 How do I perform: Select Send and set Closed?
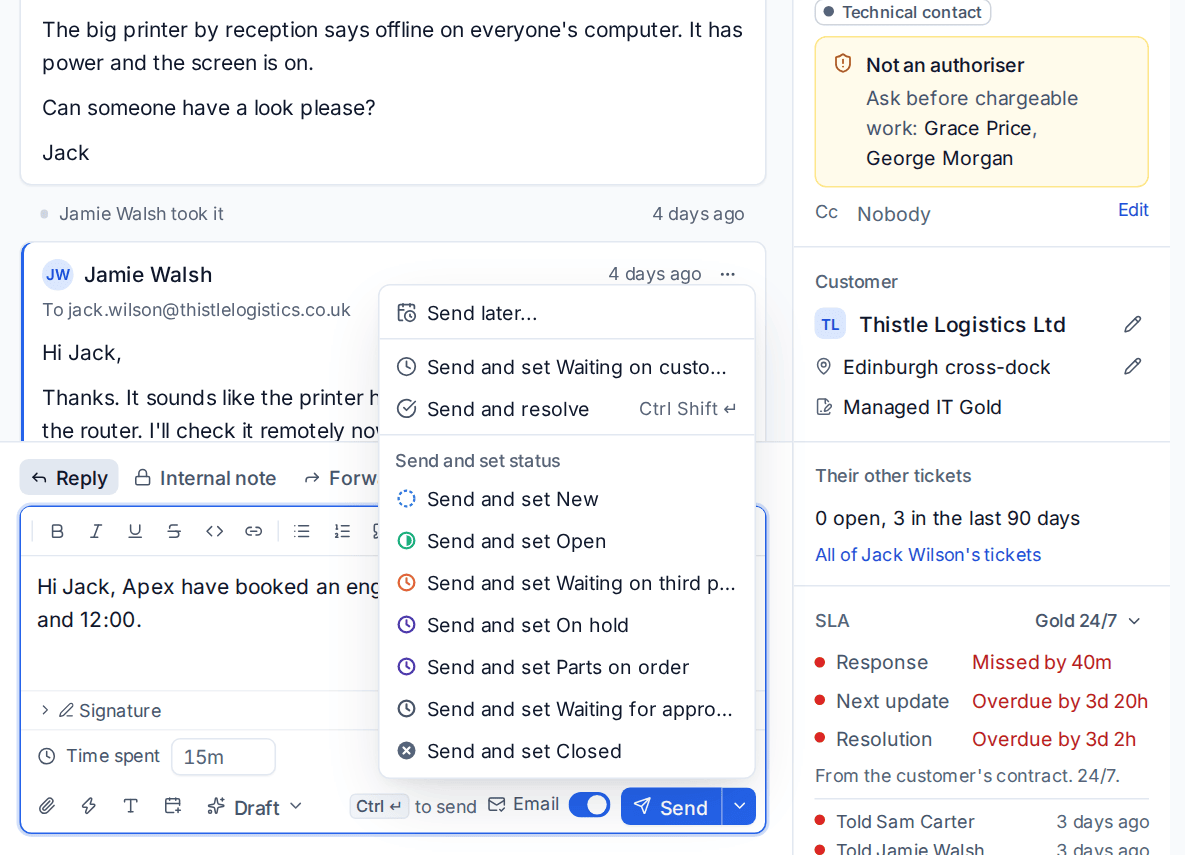pos(567,751)
